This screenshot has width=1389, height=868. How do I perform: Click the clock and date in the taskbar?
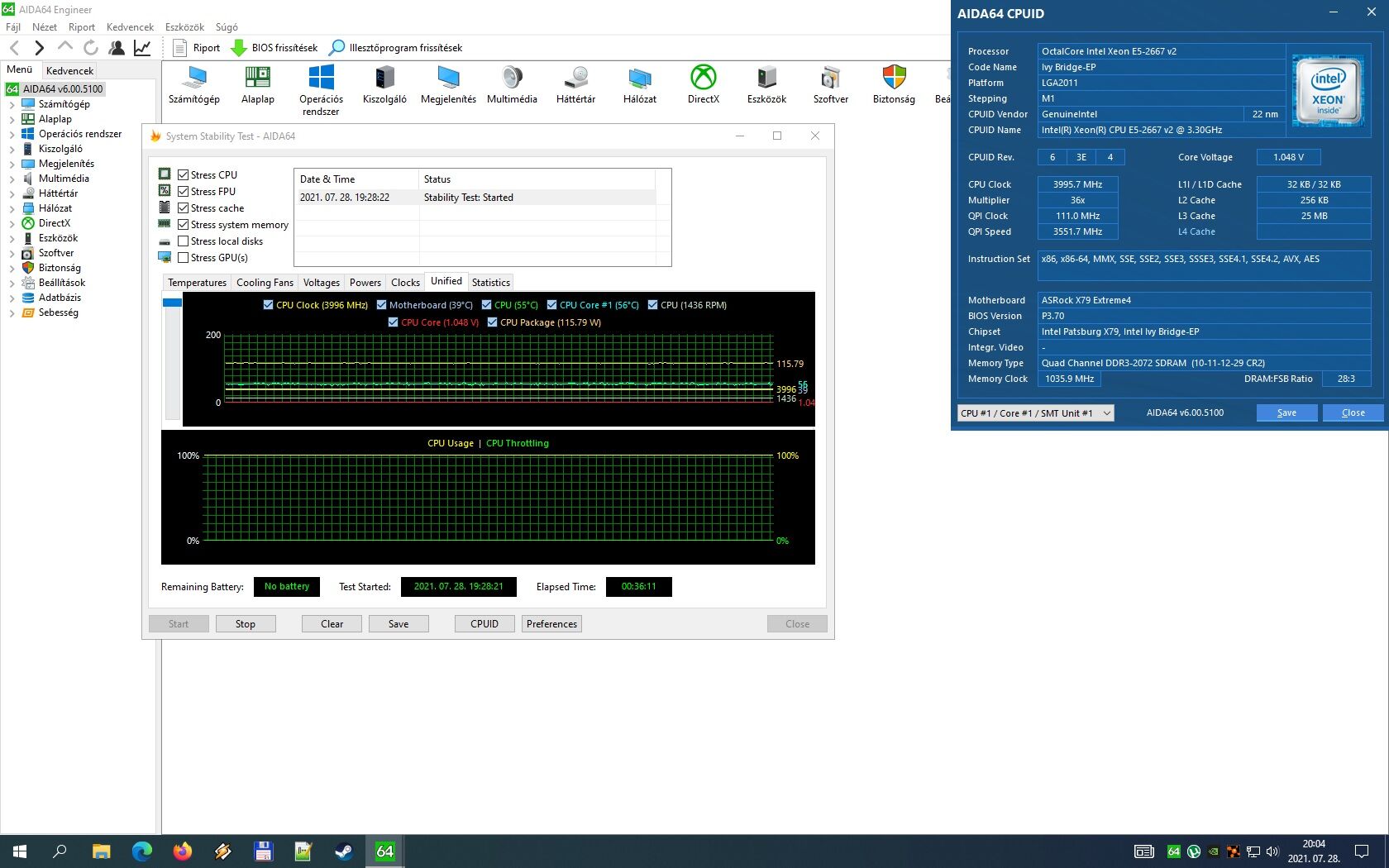1313,851
